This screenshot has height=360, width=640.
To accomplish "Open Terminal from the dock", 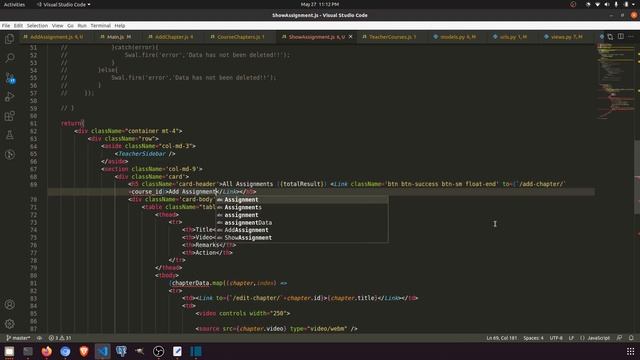I will click(x=28, y=351).
